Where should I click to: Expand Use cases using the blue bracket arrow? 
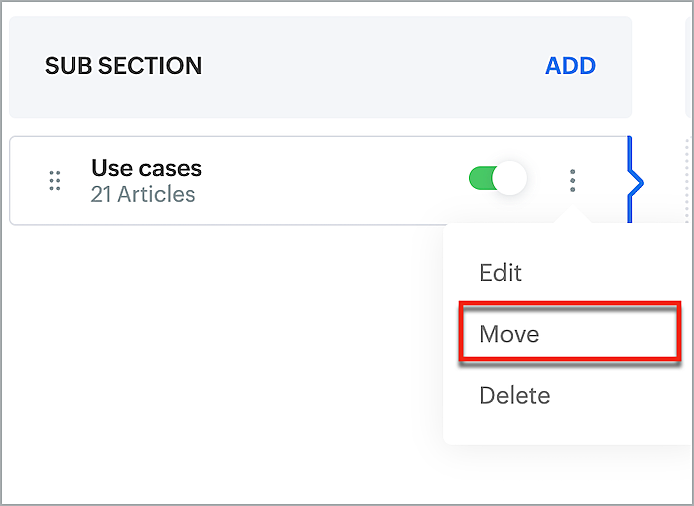tap(635, 181)
